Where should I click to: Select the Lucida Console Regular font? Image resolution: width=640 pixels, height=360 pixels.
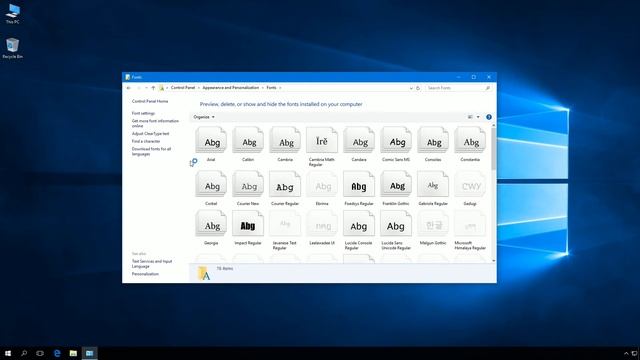(359, 224)
